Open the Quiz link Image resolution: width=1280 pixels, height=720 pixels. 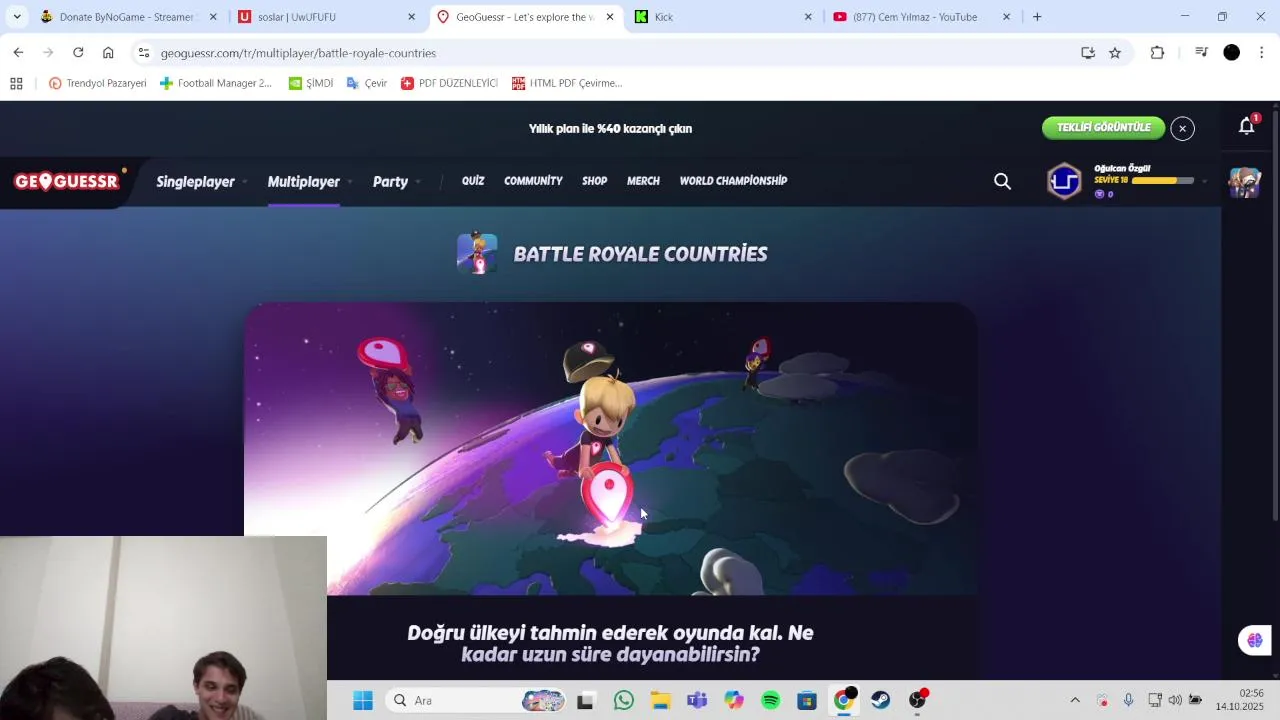[473, 181]
